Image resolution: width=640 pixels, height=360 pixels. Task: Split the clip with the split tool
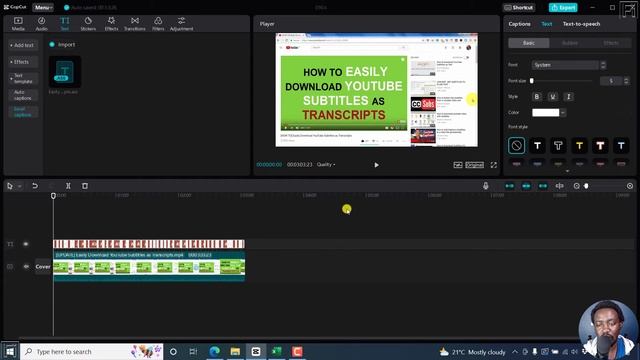point(68,186)
